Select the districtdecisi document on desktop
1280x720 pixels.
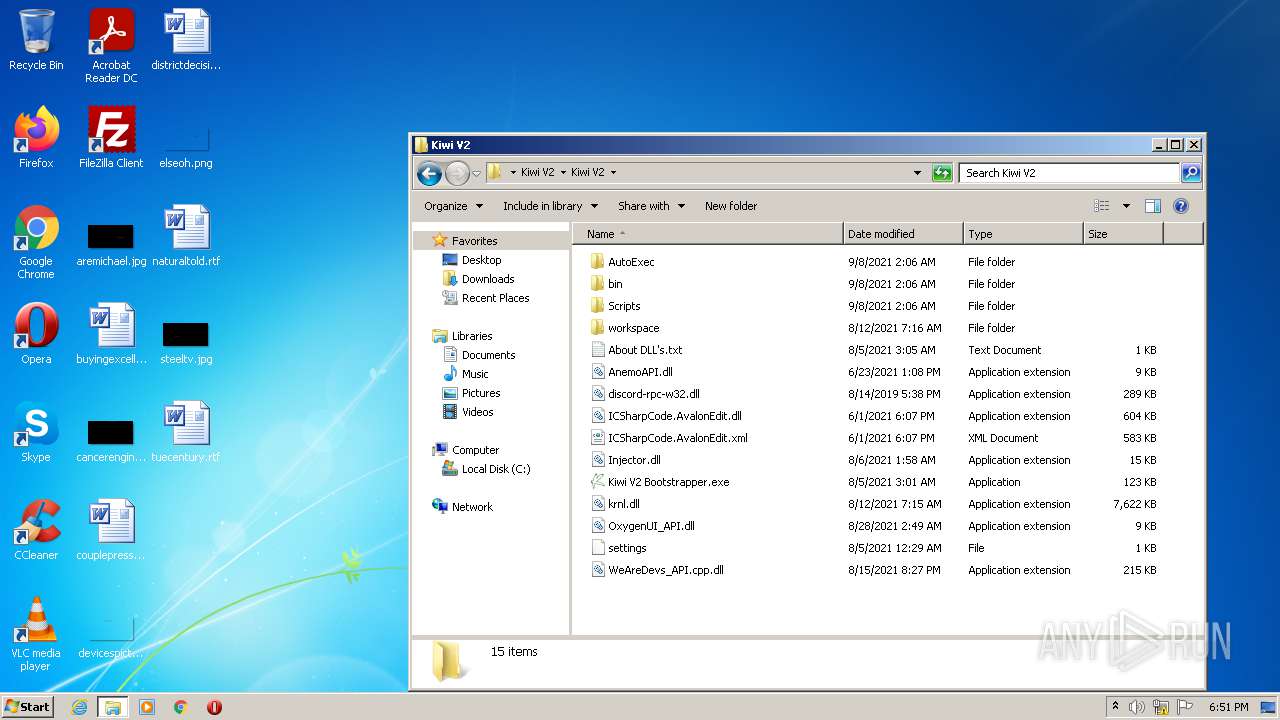coord(186,41)
